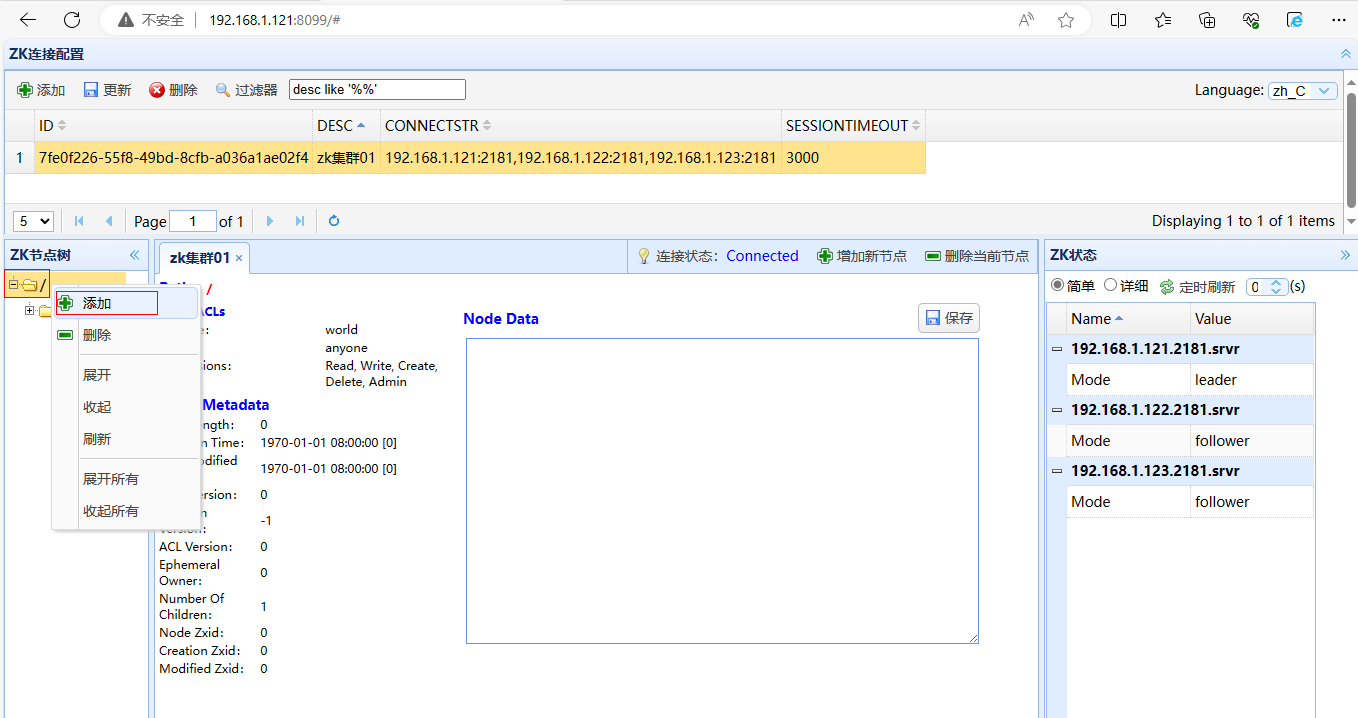1358x718 pixels.
Task: Collapse the 192.168.1.122.2181.srvr group
Action: click(1056, 410)
